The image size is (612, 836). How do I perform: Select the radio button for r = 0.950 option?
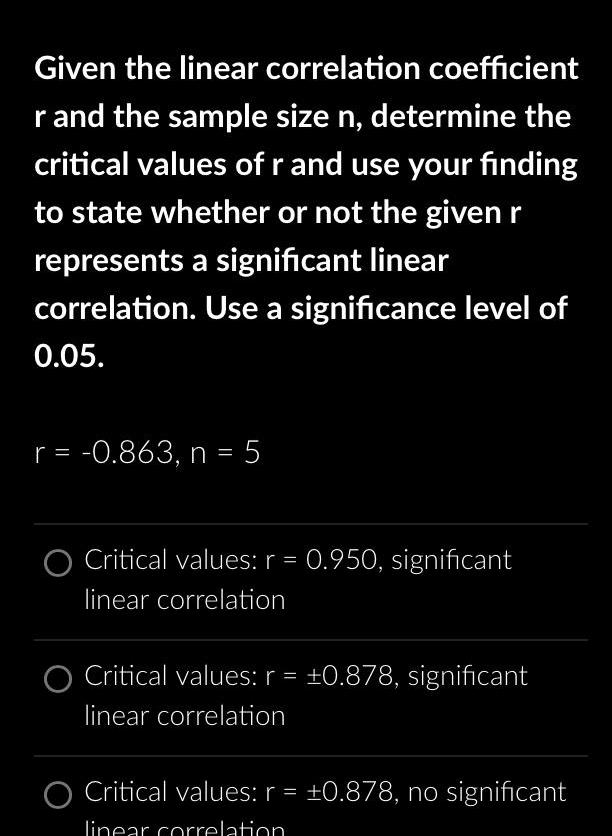57,564
